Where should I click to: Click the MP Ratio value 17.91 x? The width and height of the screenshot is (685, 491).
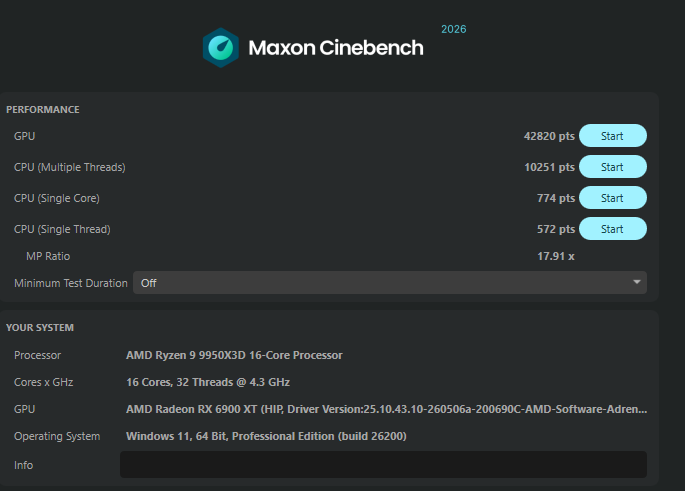pos(556,256)
